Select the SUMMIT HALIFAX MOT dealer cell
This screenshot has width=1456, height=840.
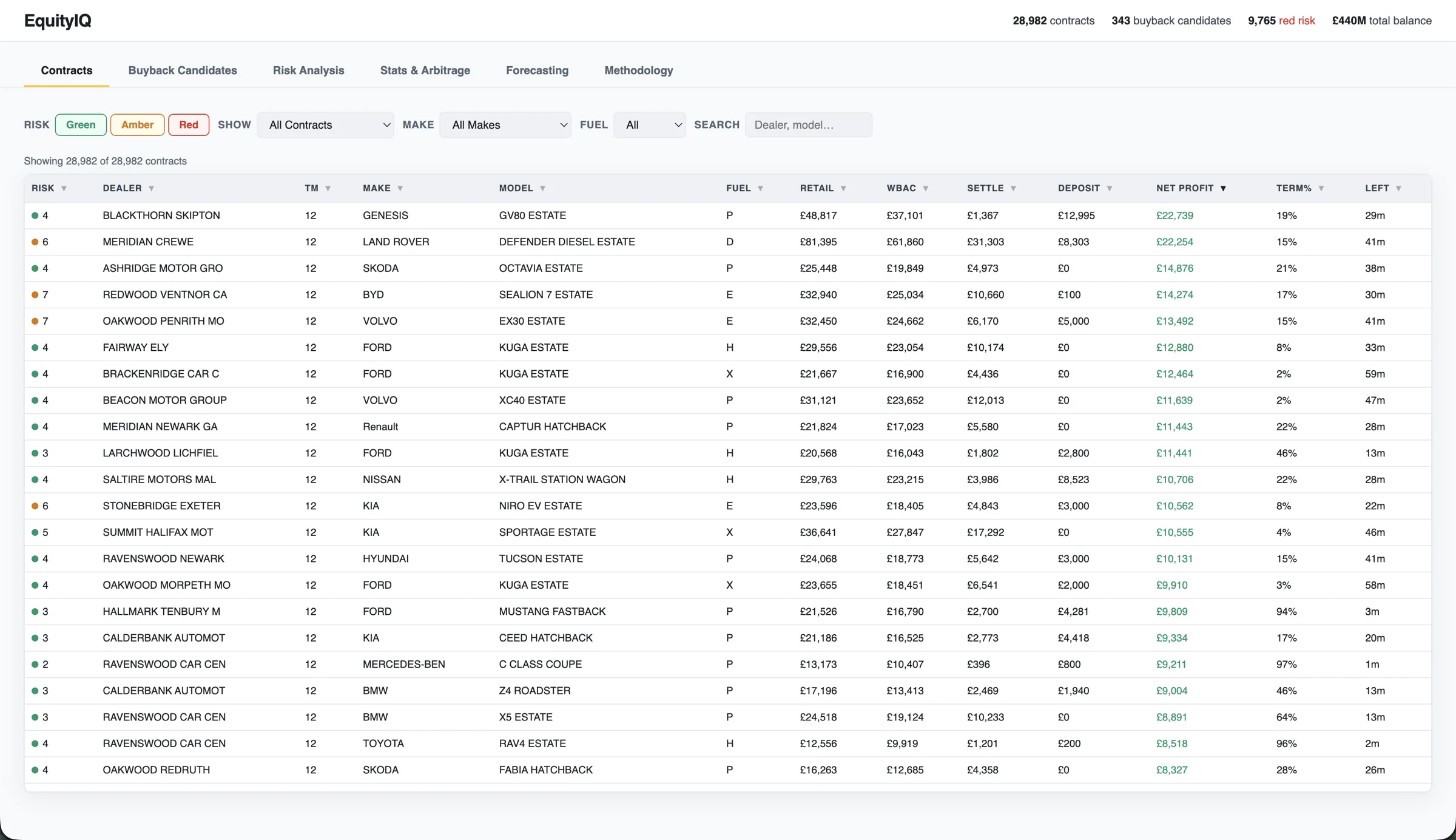(158, 532)
